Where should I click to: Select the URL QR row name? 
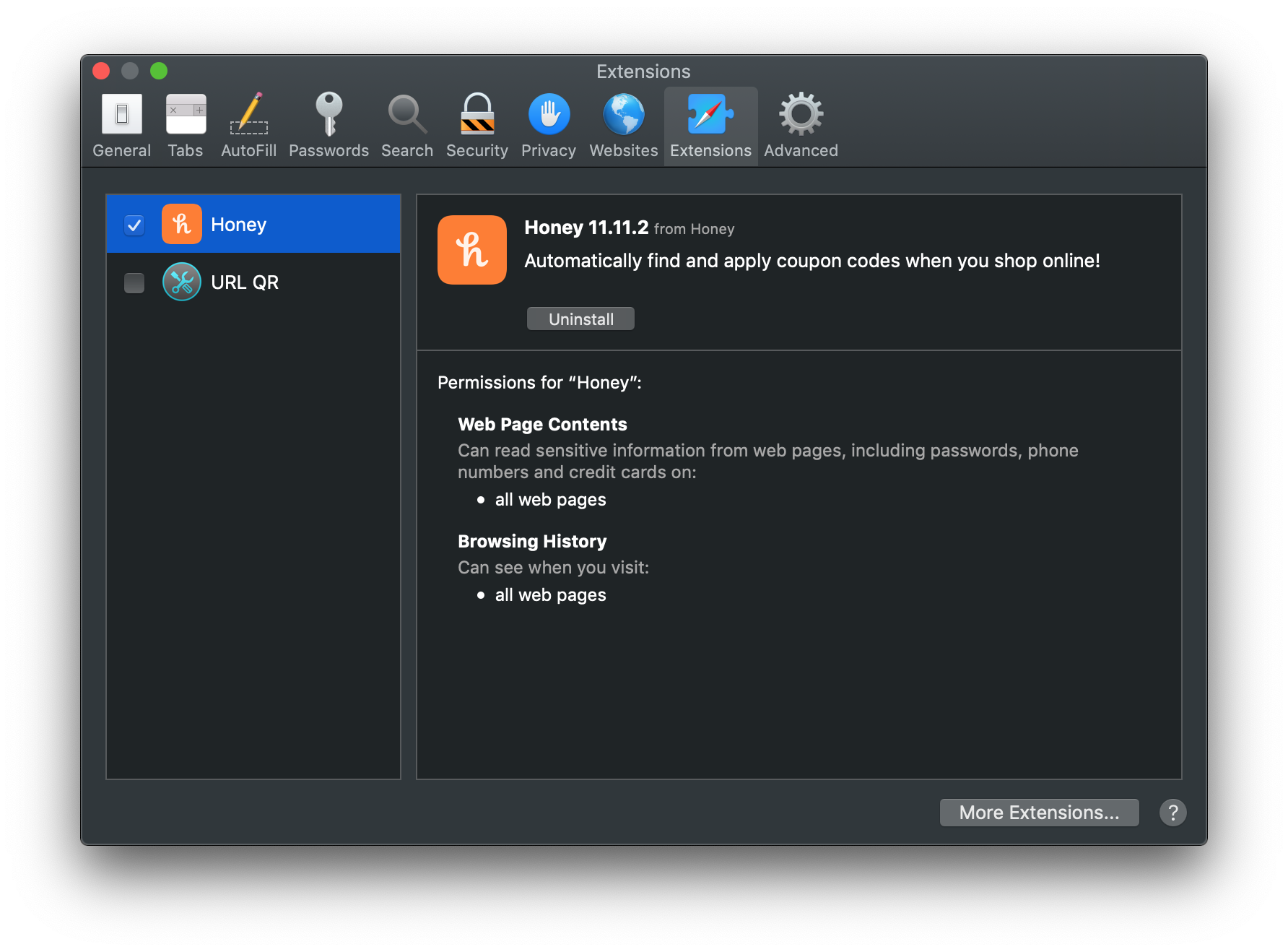tap(245, 282)
